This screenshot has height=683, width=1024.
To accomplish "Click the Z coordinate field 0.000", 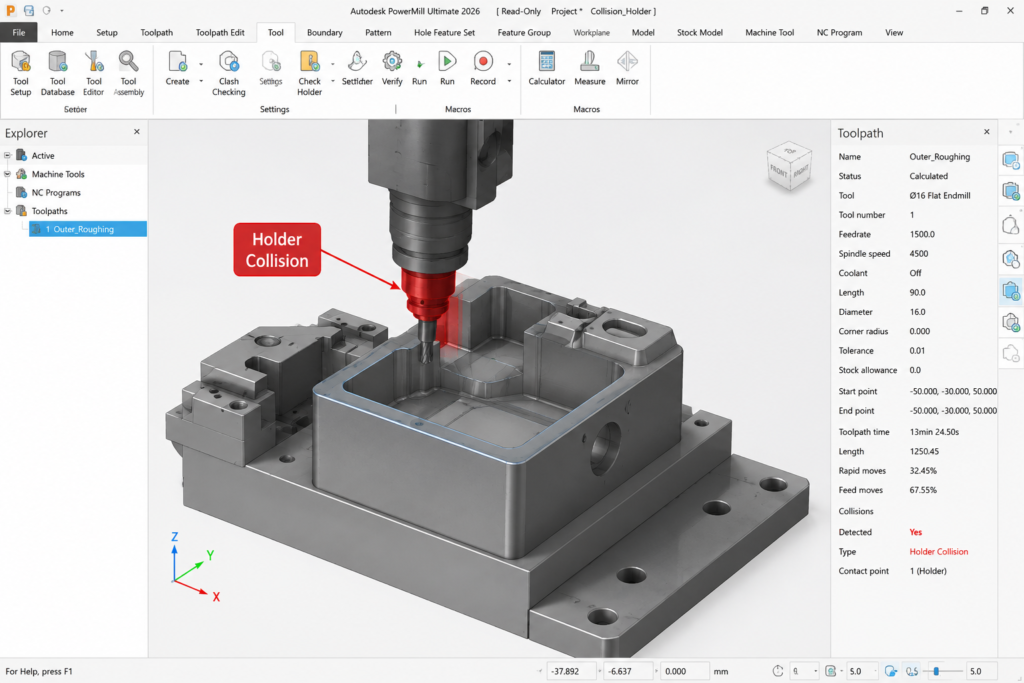I will [683, 671].
